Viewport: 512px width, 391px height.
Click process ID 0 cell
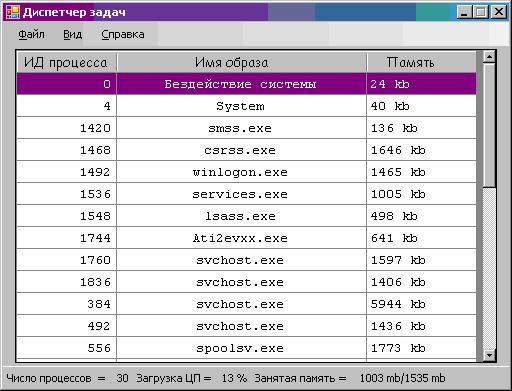click(66, 84)
